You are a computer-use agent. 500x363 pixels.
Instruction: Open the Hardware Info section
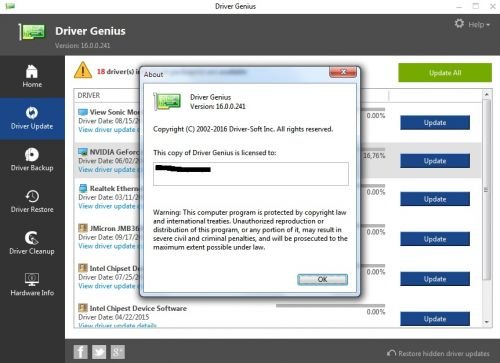coord(32,285)
